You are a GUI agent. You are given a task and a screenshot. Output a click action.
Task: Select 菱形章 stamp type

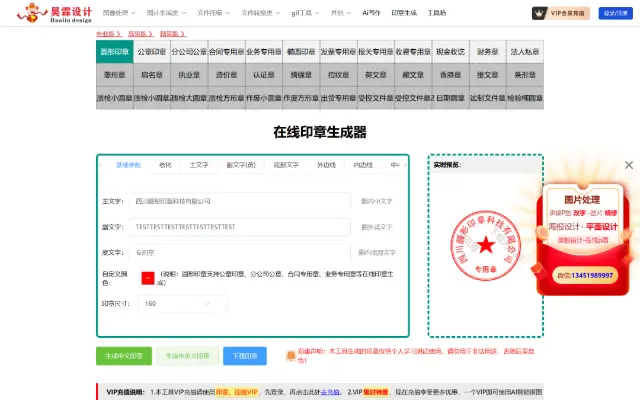(x=115, y=75)
